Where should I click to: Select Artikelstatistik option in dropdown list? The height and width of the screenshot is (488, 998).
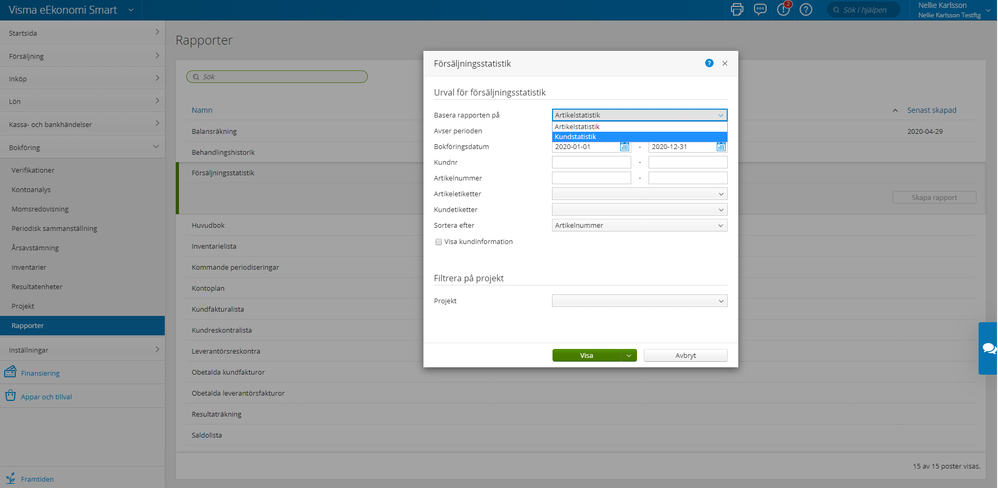pos(640,127)
